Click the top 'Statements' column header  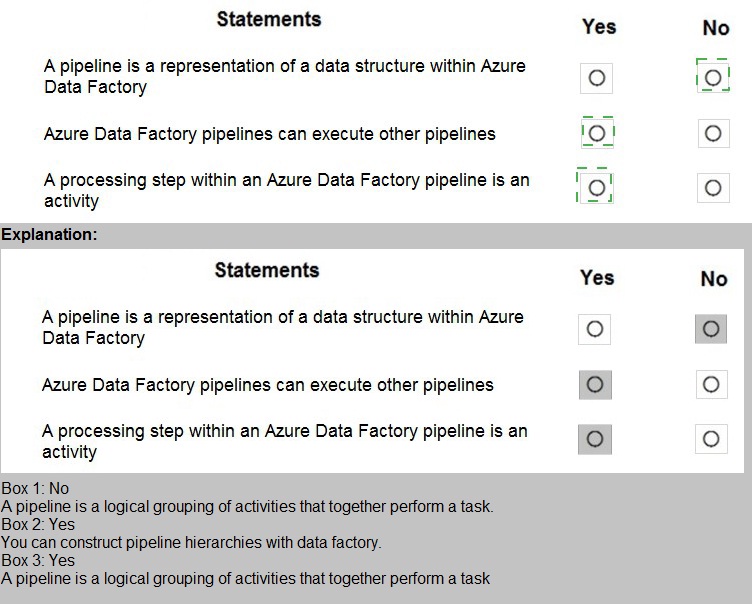[x=269, y=19]
